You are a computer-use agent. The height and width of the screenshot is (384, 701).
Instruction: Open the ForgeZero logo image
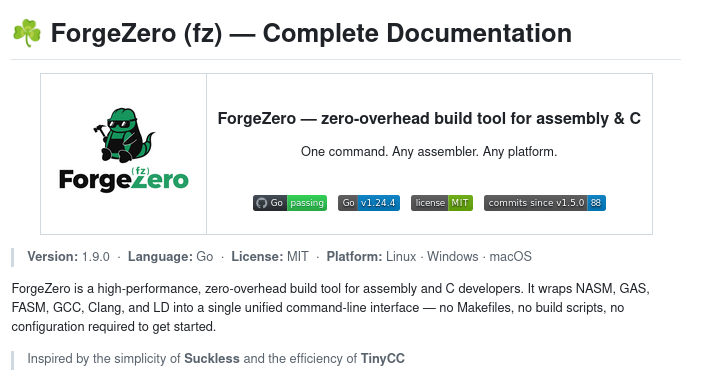(x=124, y=150)
